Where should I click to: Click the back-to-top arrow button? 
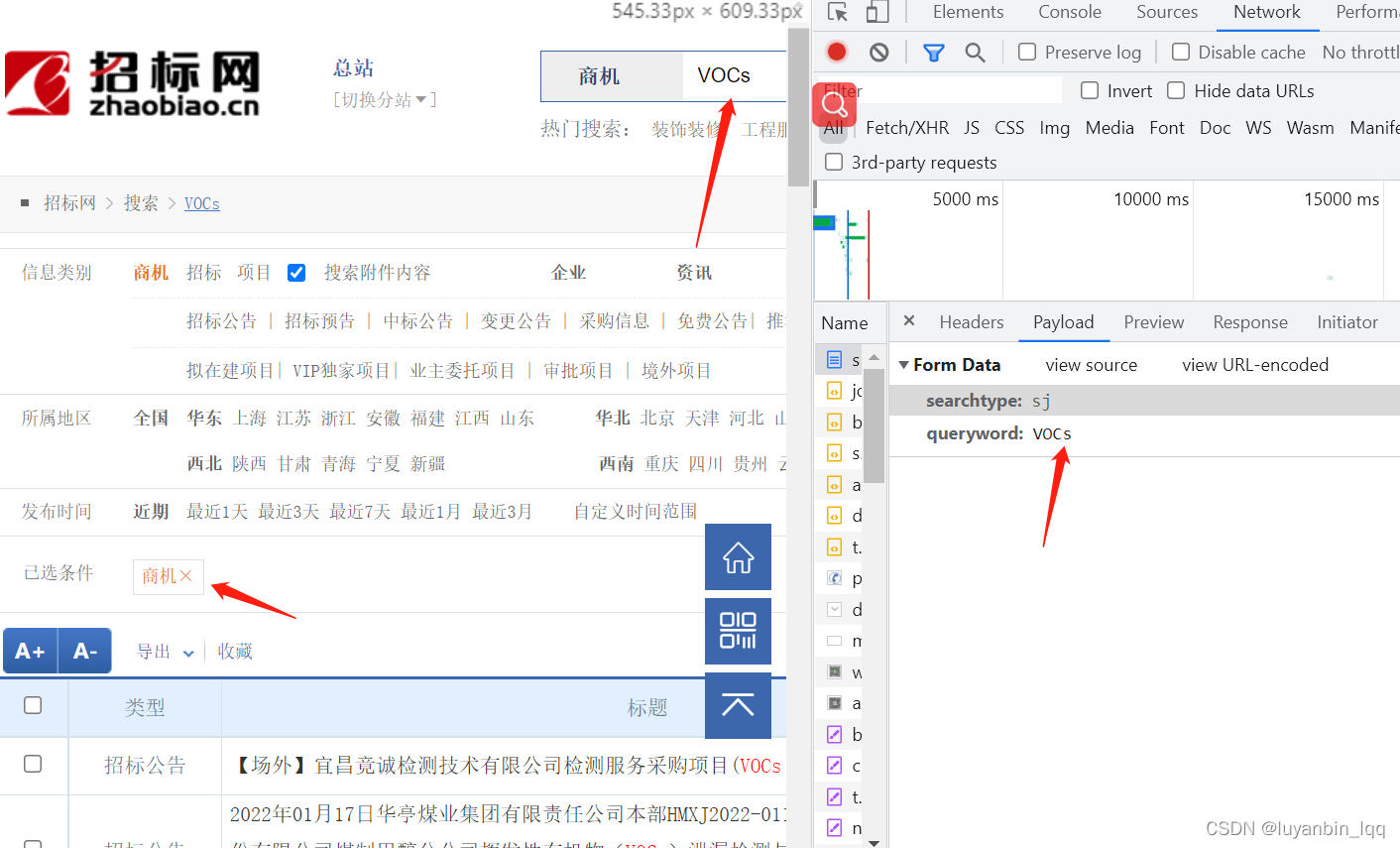pyautogui.click(x=738, y=705)
